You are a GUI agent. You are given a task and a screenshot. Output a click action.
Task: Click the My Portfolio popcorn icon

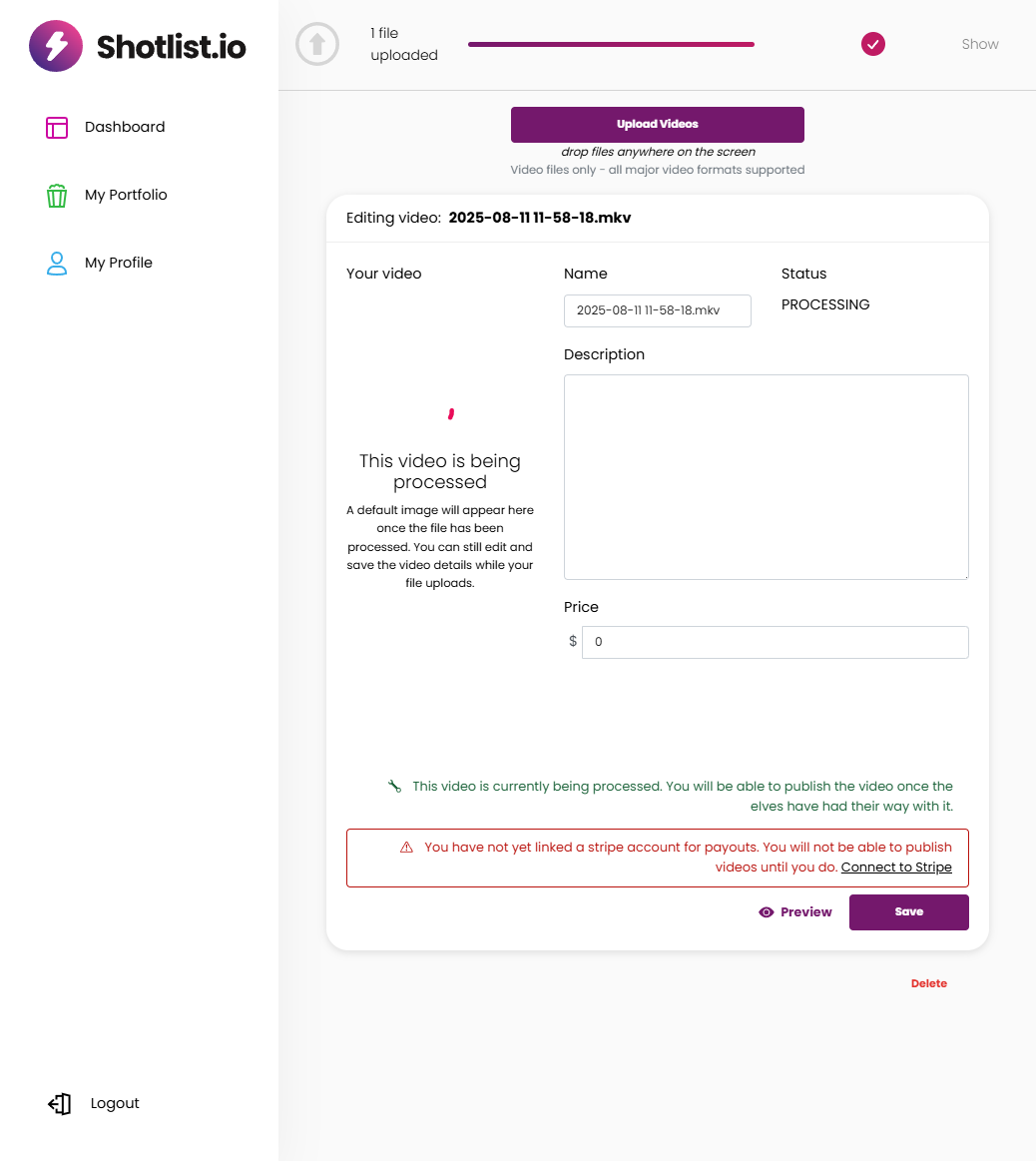point(57,195)
